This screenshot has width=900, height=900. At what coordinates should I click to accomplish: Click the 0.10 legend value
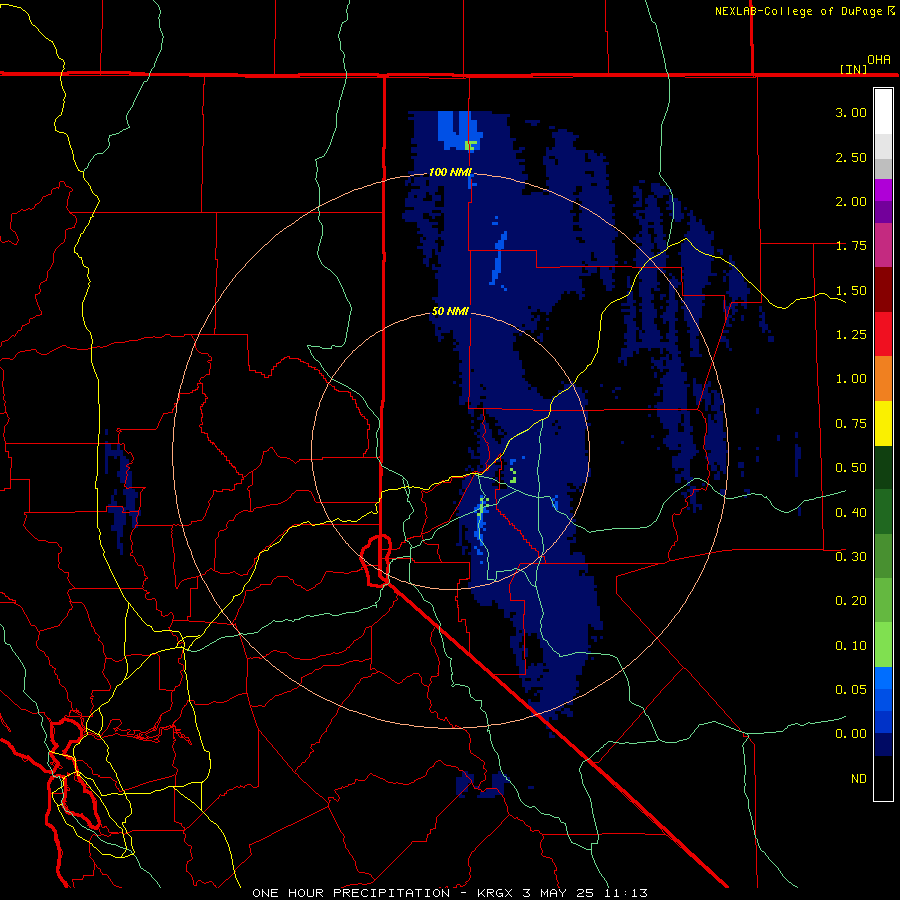[x=851, y=645]
